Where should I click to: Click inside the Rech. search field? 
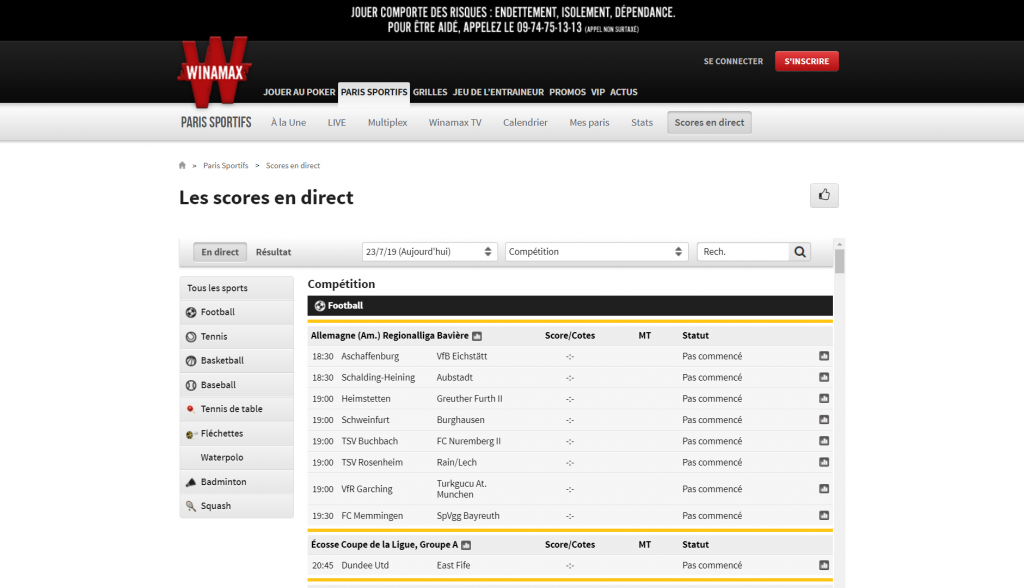(744, 251)
